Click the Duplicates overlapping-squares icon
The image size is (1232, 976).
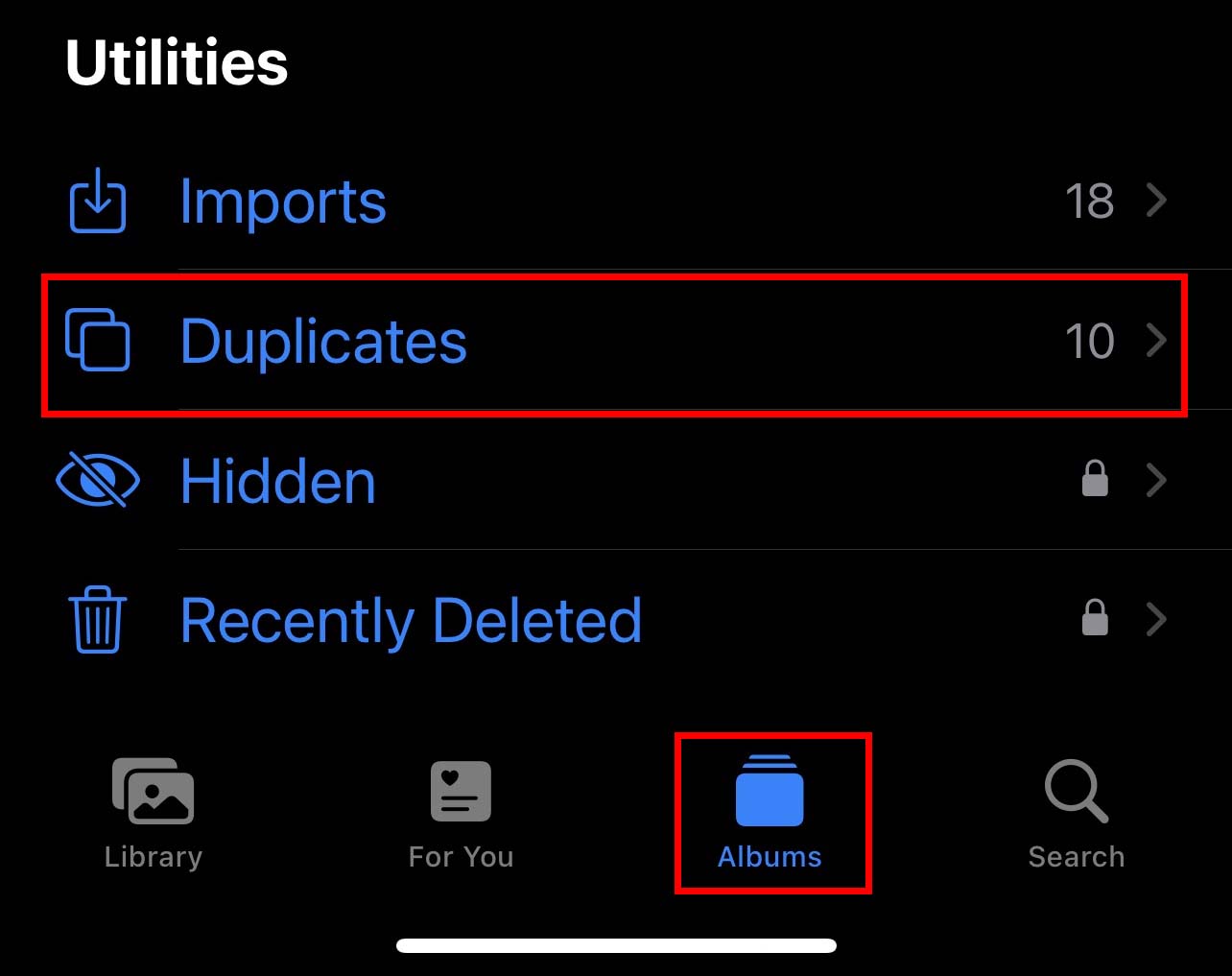(x=97, y=340)
